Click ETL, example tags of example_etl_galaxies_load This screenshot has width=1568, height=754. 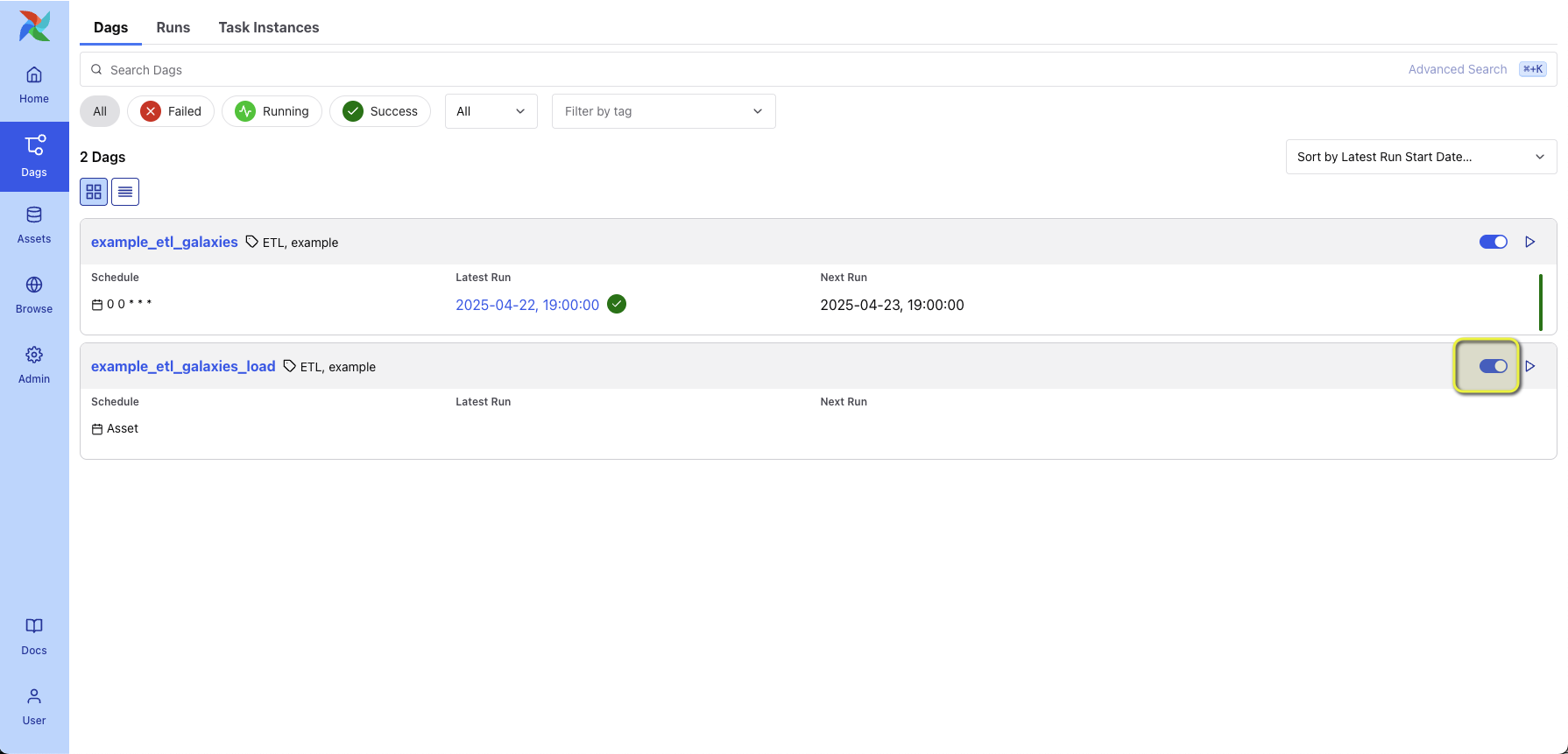(x=338, y=367)
